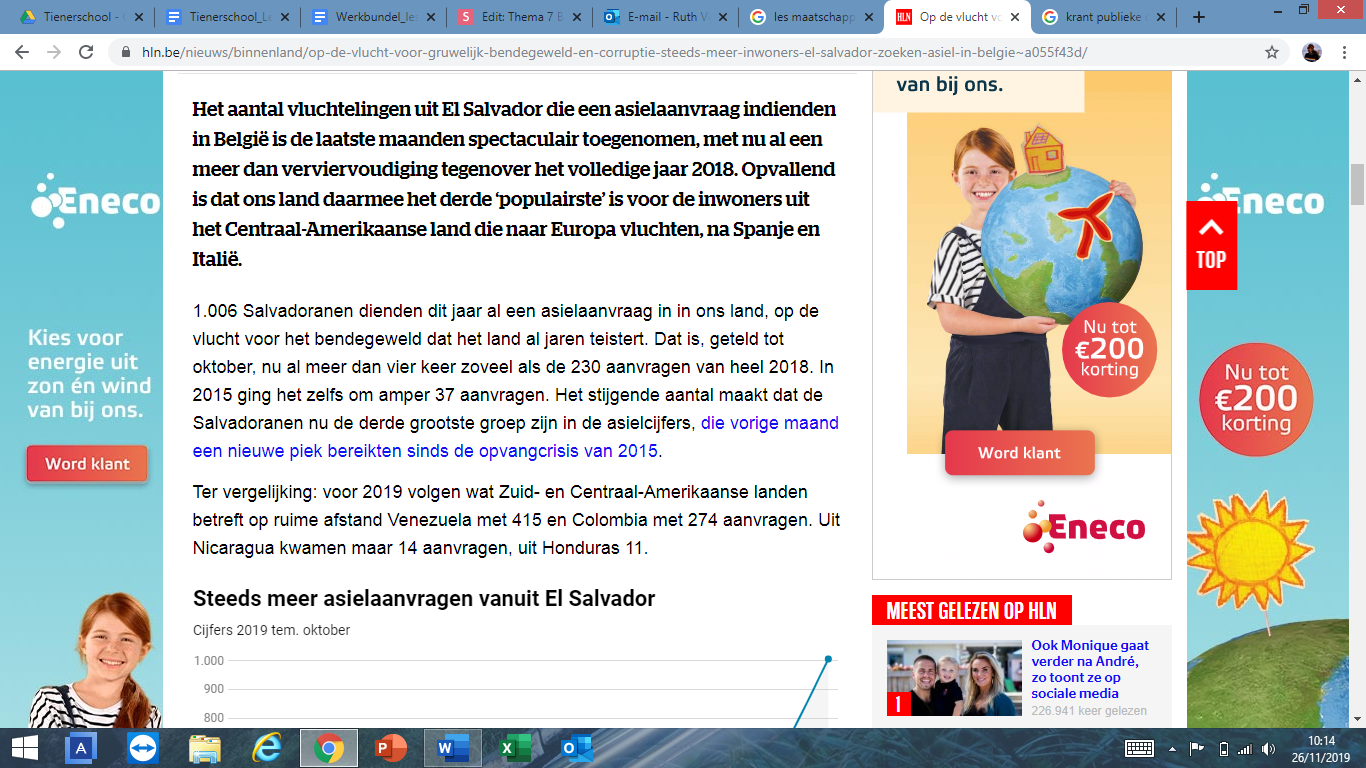This screenshot has height=768, width=1366.
Task: Click the browser back arrow
Action: (x=22, y=52)
